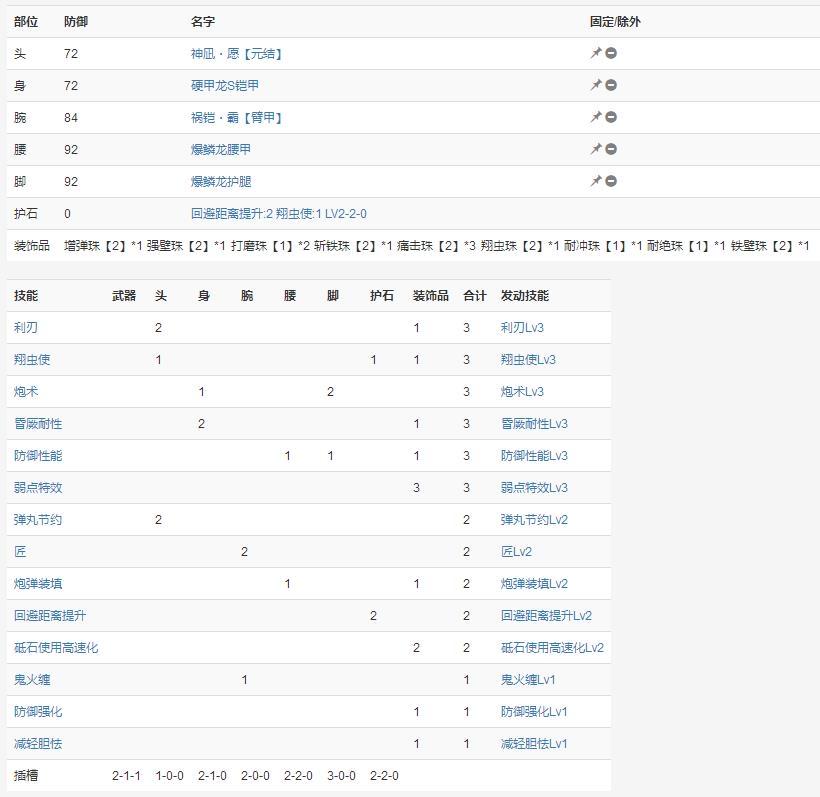Open the 昏厥耐性 skill name link

coord(38,424)
